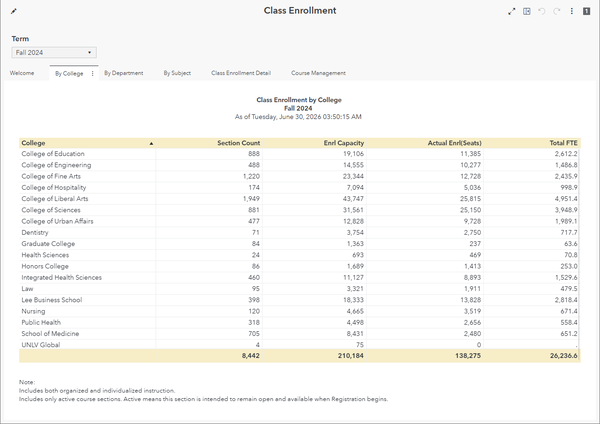Viewport: 600px width, 424px height.
Task: Click the actual enrollment total 138,275
Action: pos(468,356)
